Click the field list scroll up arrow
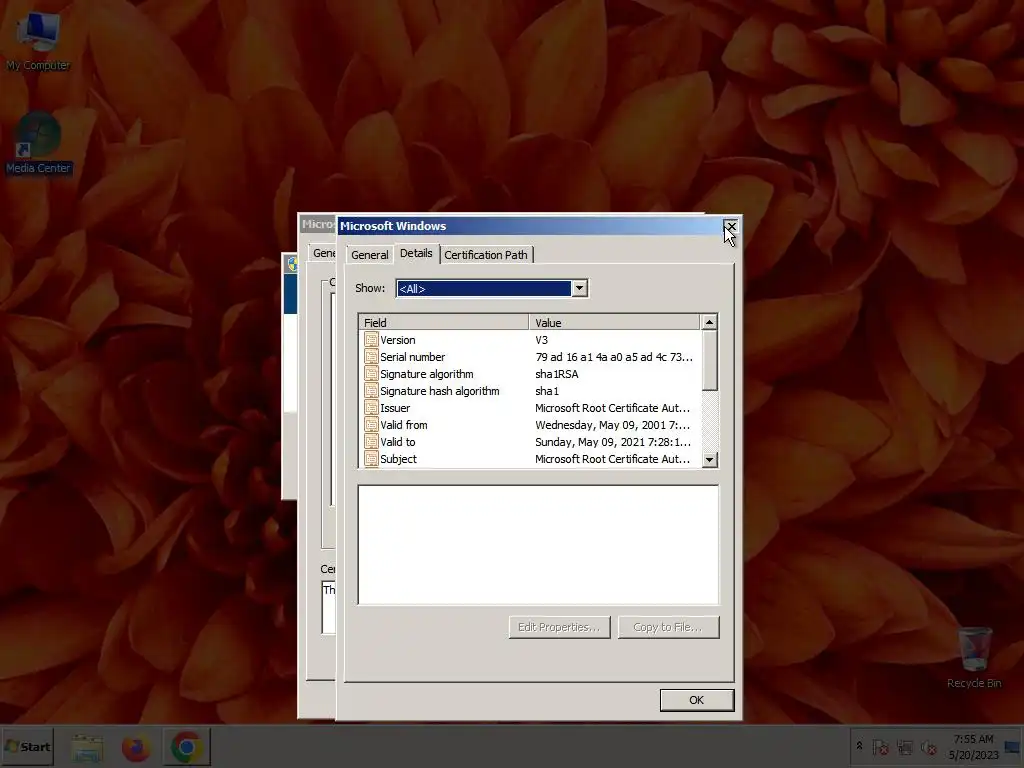The image size is (1024, 768). [709, 322]
